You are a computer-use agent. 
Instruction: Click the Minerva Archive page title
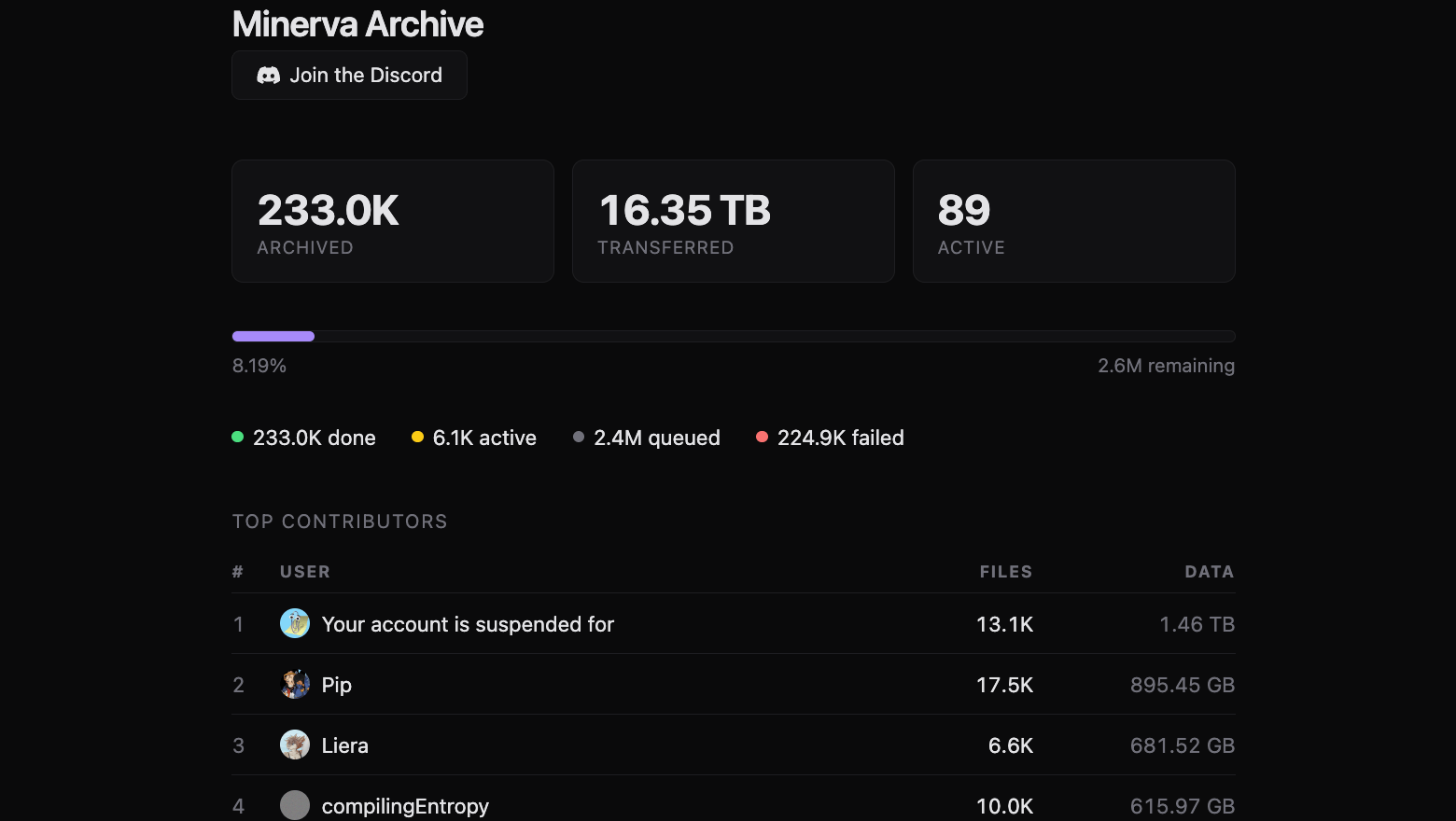[x=357, y=24]
